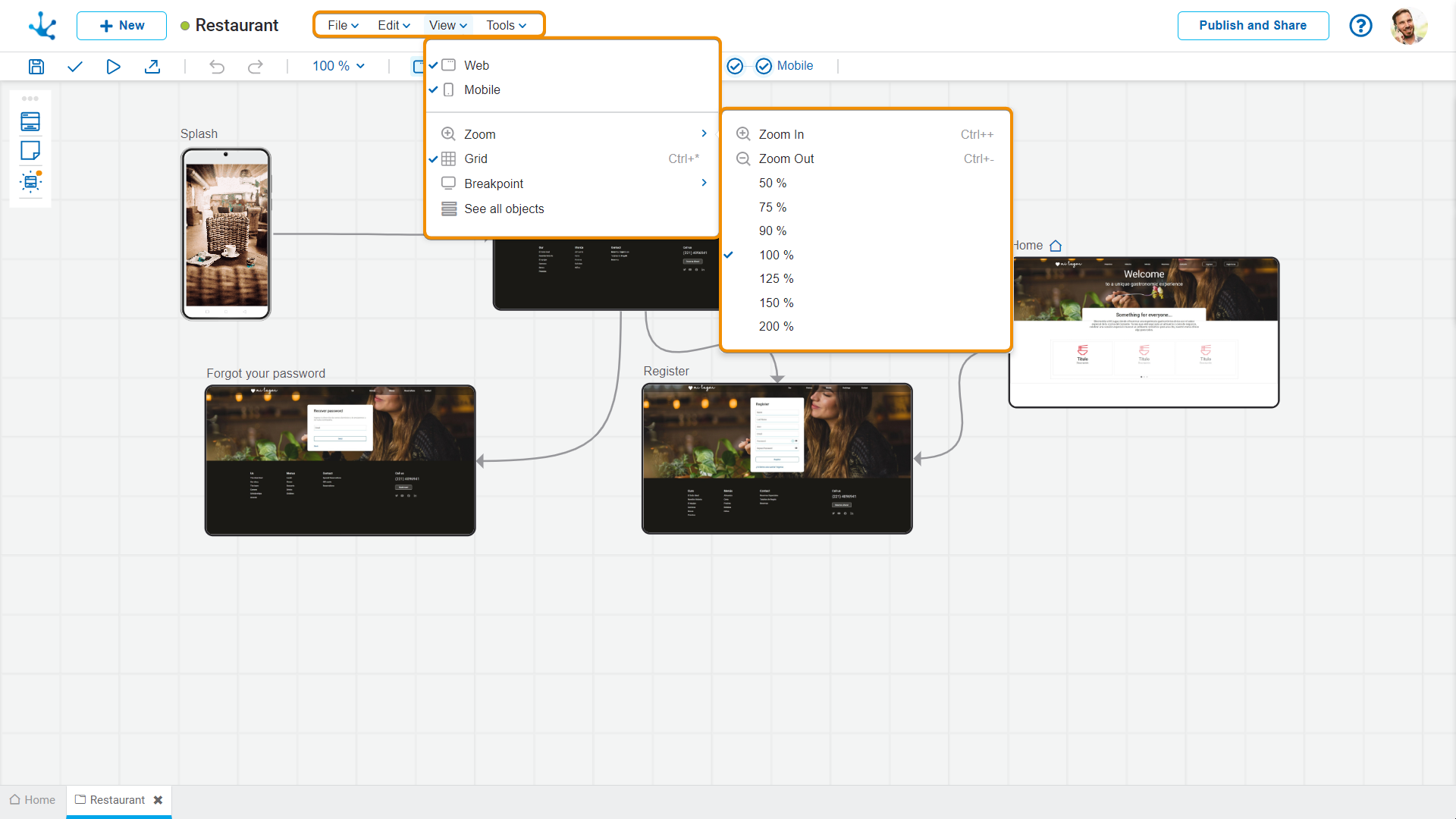1456x819 pixels.
Task: Click the Undo arrow icon
Action: (x=217, y=66)
